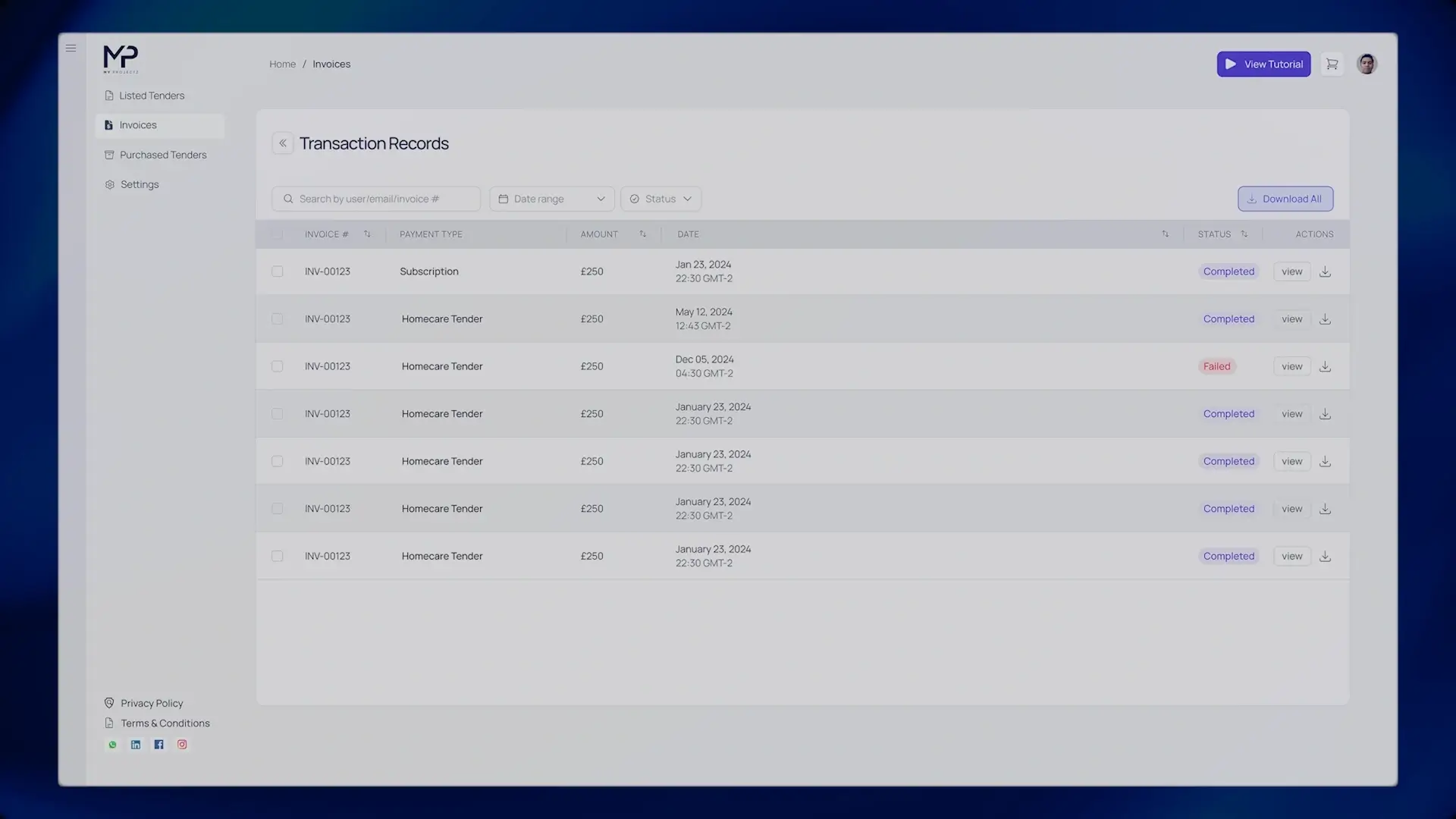This screenshot has height=819, width=1456.
Task: Download the failed Dec 05 invoice
Action: pyautogui.click(x=1325, y=366)
